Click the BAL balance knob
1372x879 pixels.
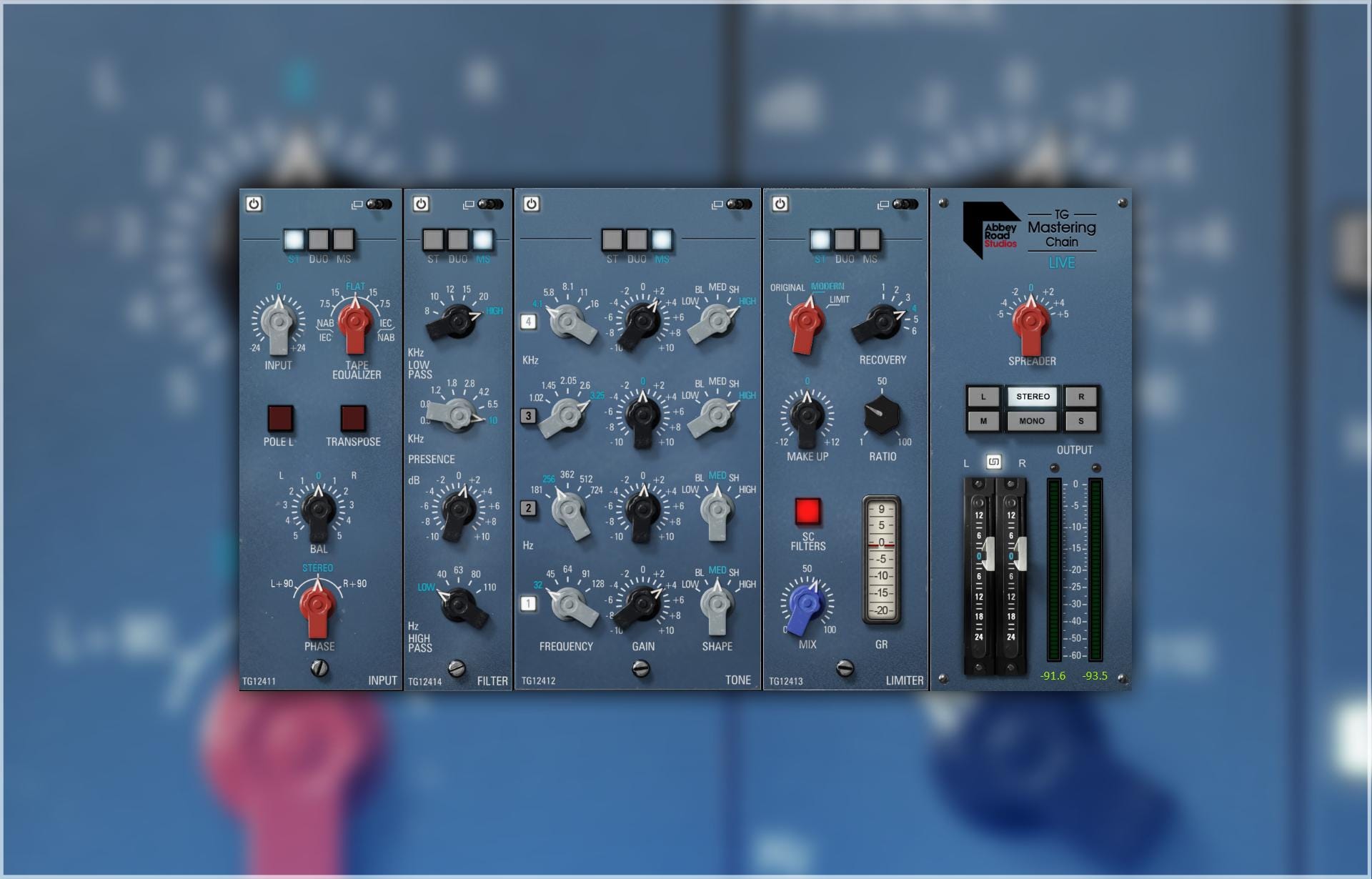(x=319, y=510)
